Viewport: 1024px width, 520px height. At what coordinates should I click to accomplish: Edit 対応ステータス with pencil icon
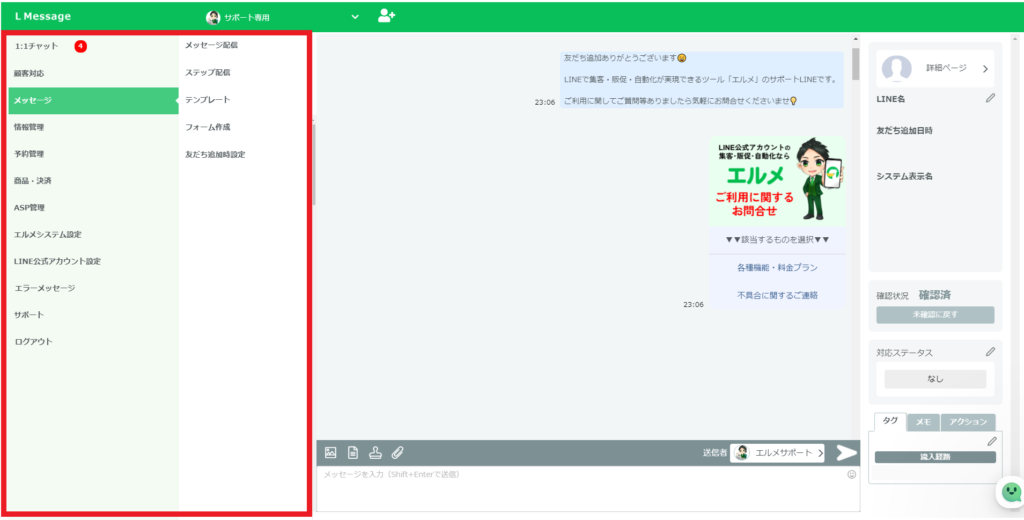[x=991, y=352]
